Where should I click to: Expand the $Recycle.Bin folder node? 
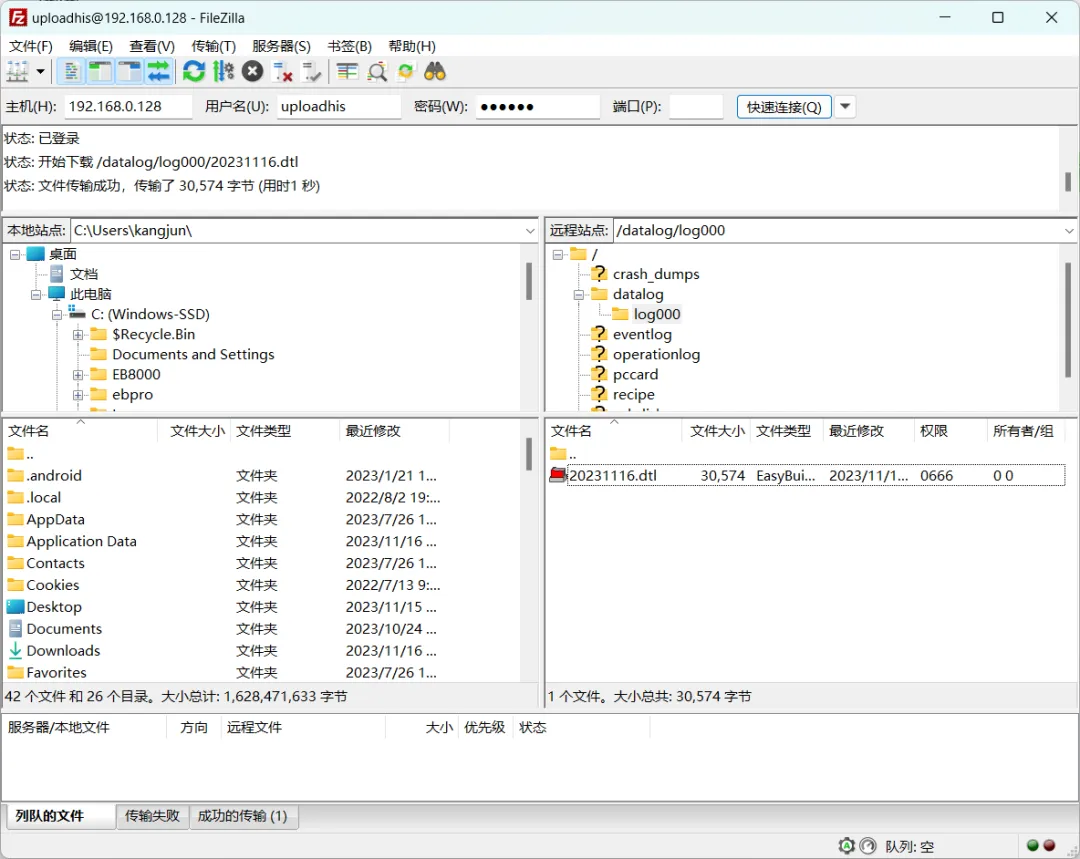point(78,335)
